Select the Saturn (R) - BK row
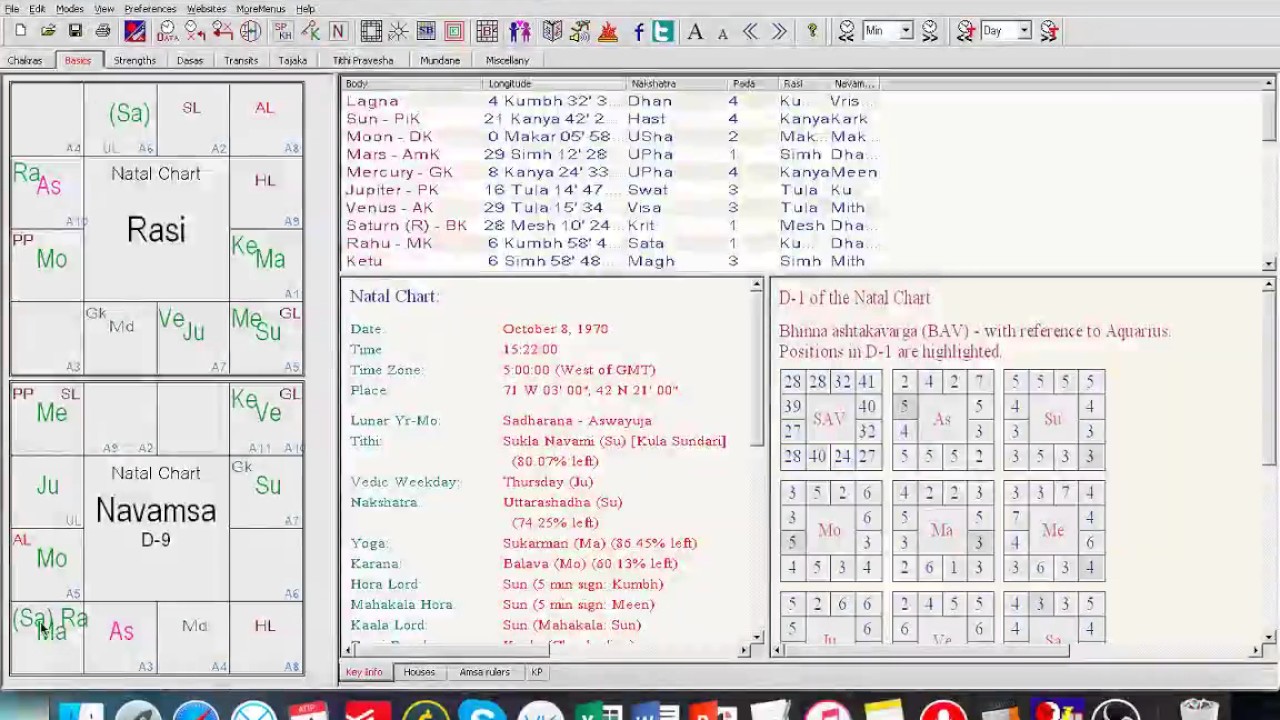 (x=611, y=225)
